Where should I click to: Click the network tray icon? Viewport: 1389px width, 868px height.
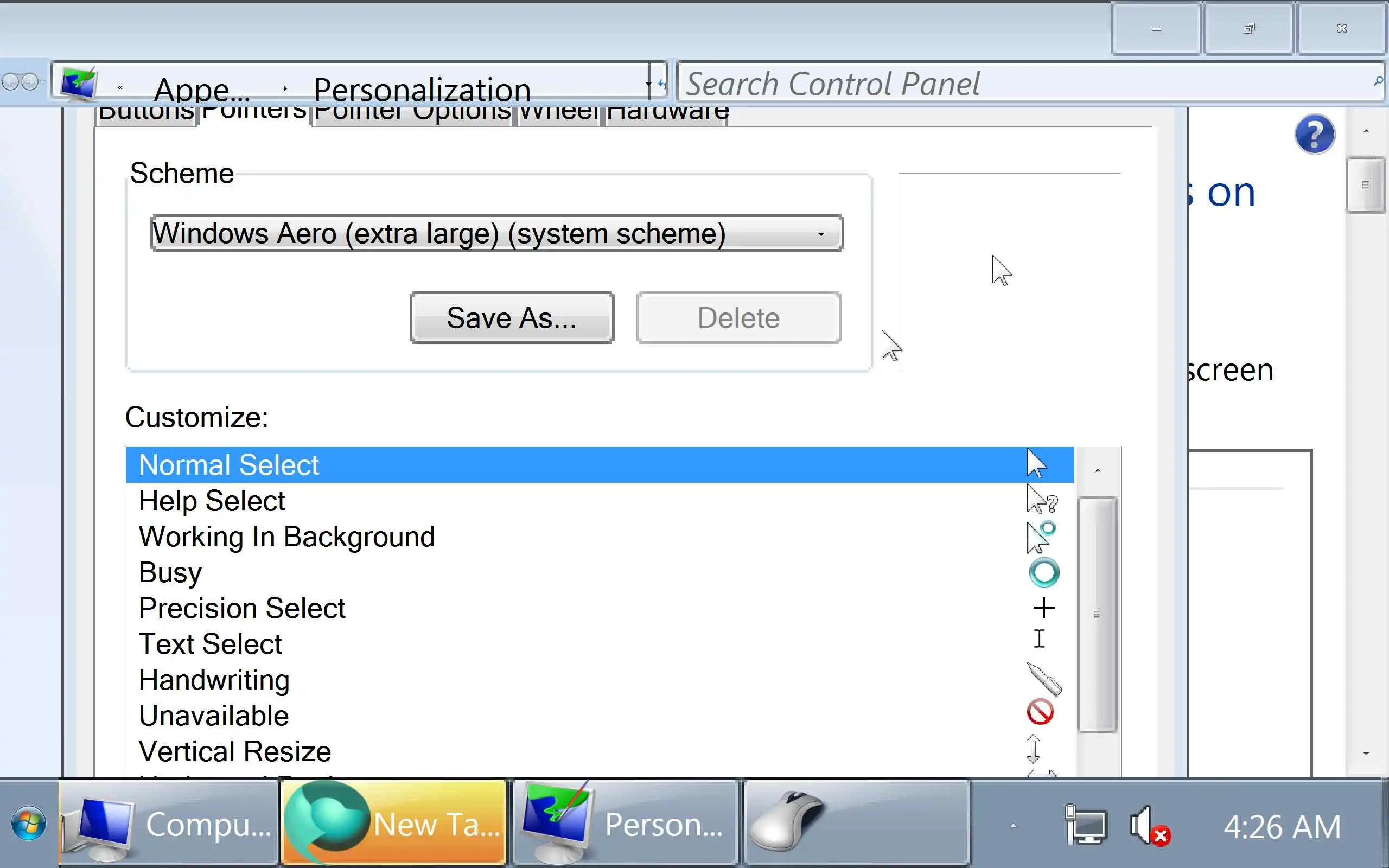tap(1085, 826)
